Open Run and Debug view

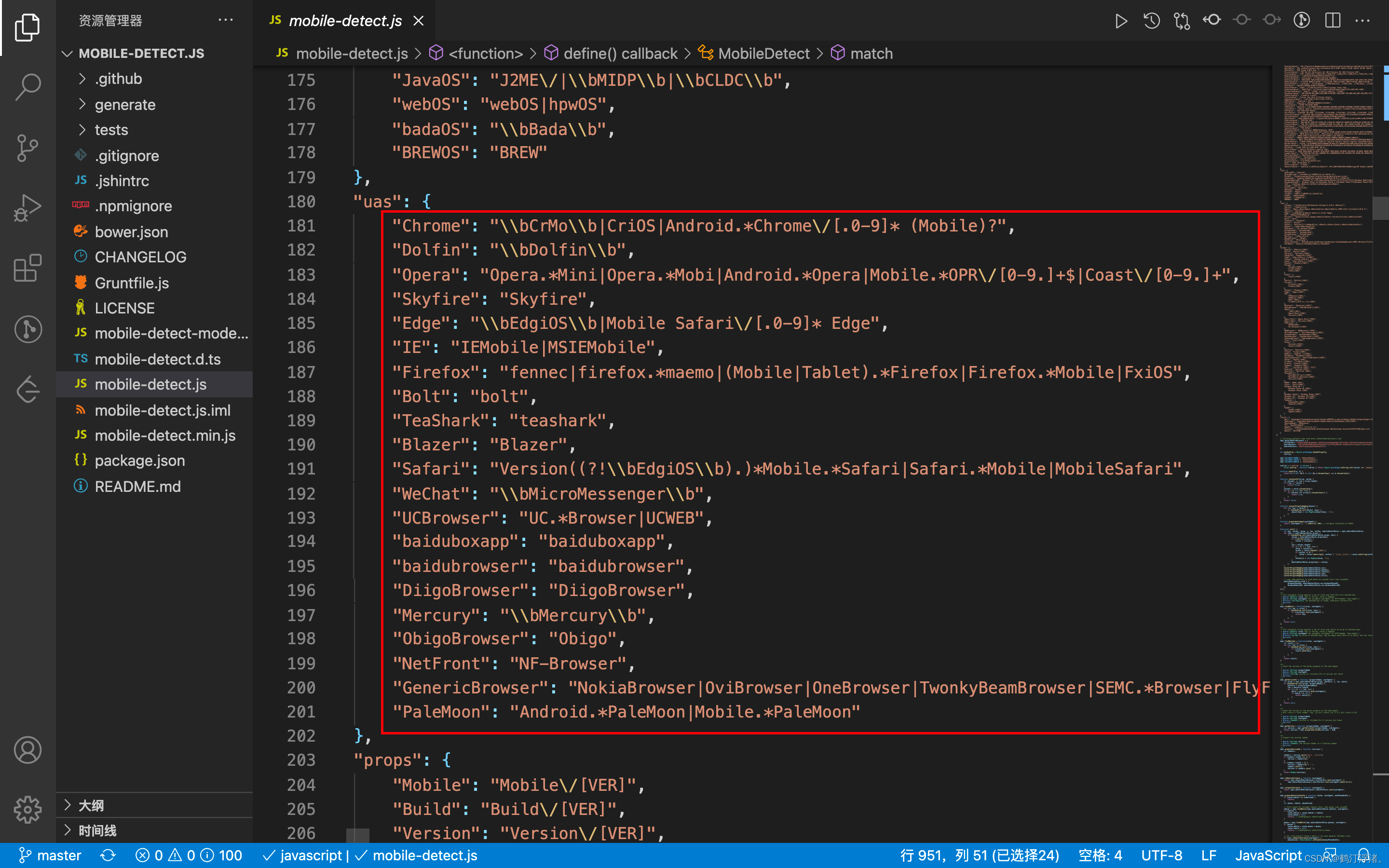(x=27, y=208)
